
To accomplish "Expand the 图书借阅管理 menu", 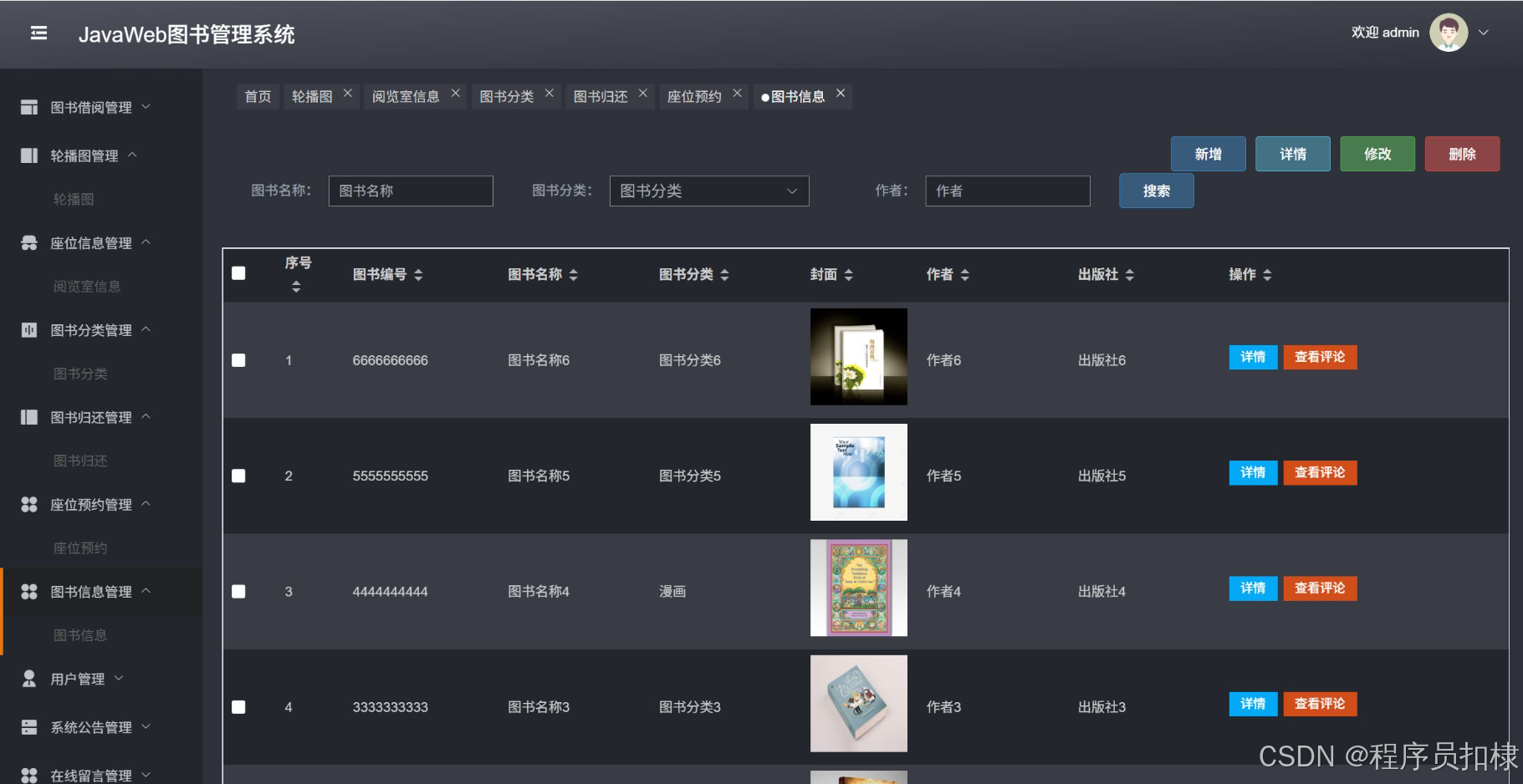I will pyautogui.click(x=146, y=106).
